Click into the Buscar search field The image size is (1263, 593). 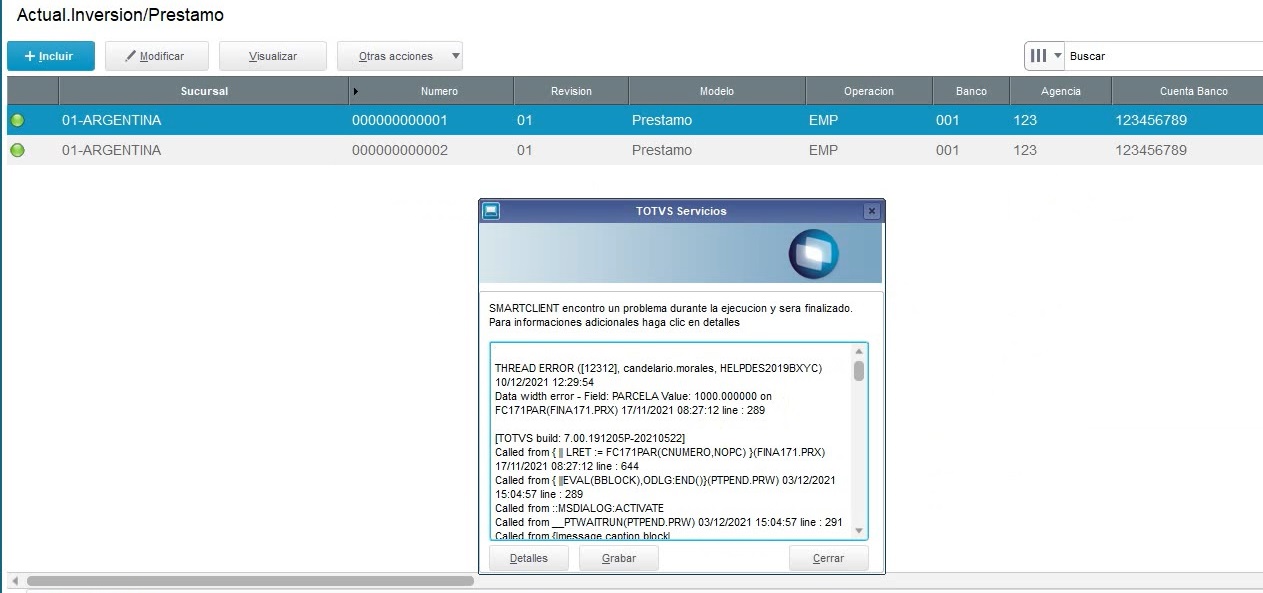tap(1164, 56)
